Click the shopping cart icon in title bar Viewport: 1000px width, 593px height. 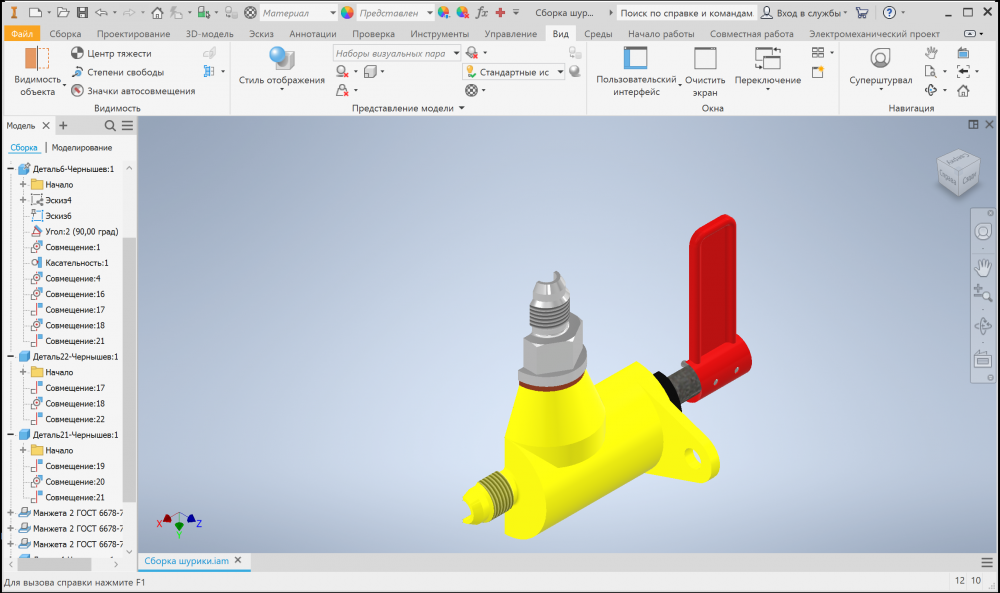click(x=862, y=13)
